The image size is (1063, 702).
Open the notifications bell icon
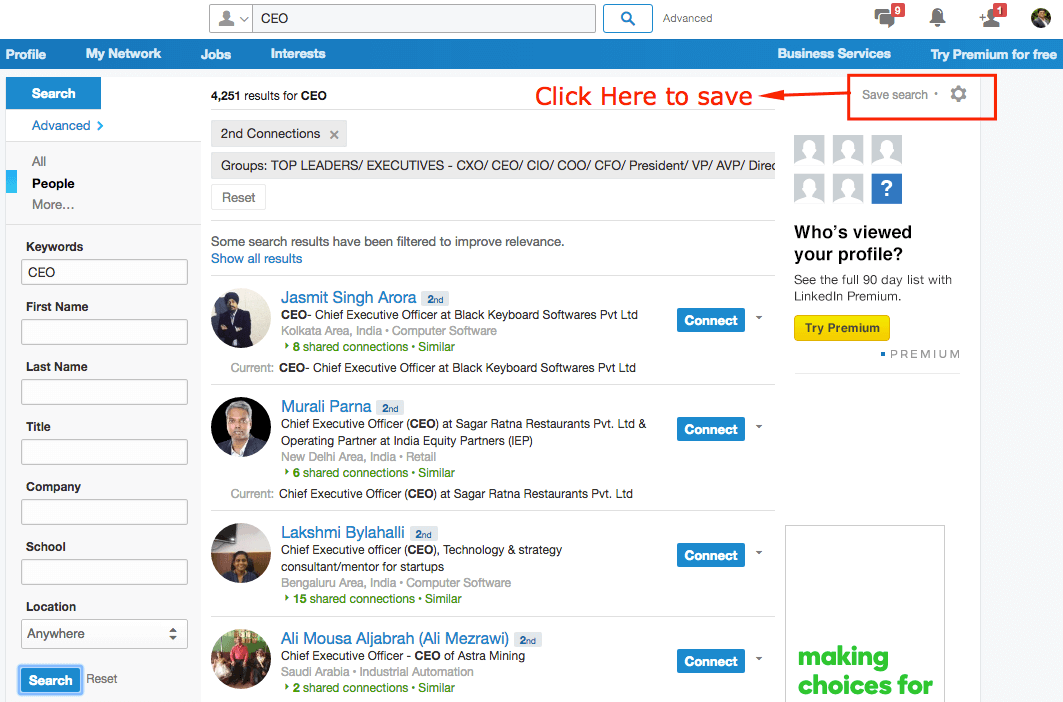point(938,18)
